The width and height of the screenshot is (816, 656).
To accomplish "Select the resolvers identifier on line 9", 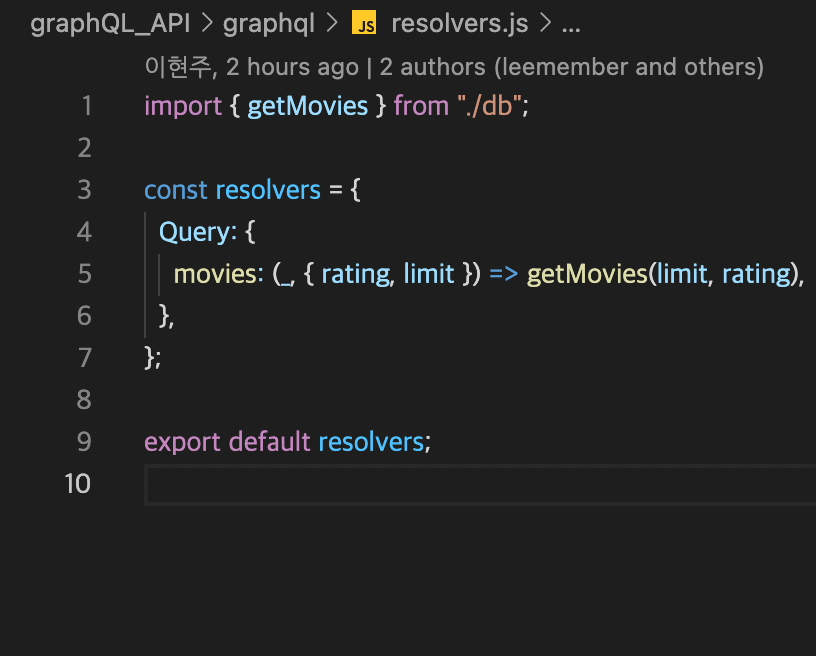I will pos(371,441).
